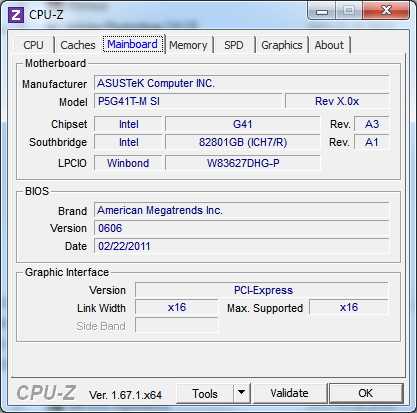The height and width of the screenshot is (413, 417).
Task: Select the Model value P5G41T-M SI
Action: (188, 101)
